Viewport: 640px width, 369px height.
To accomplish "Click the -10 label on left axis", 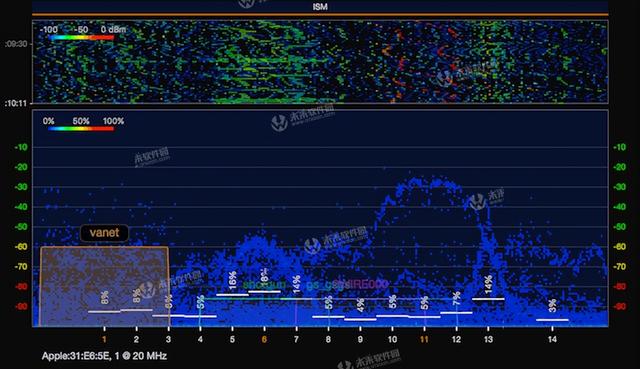I will coord(21,147).
